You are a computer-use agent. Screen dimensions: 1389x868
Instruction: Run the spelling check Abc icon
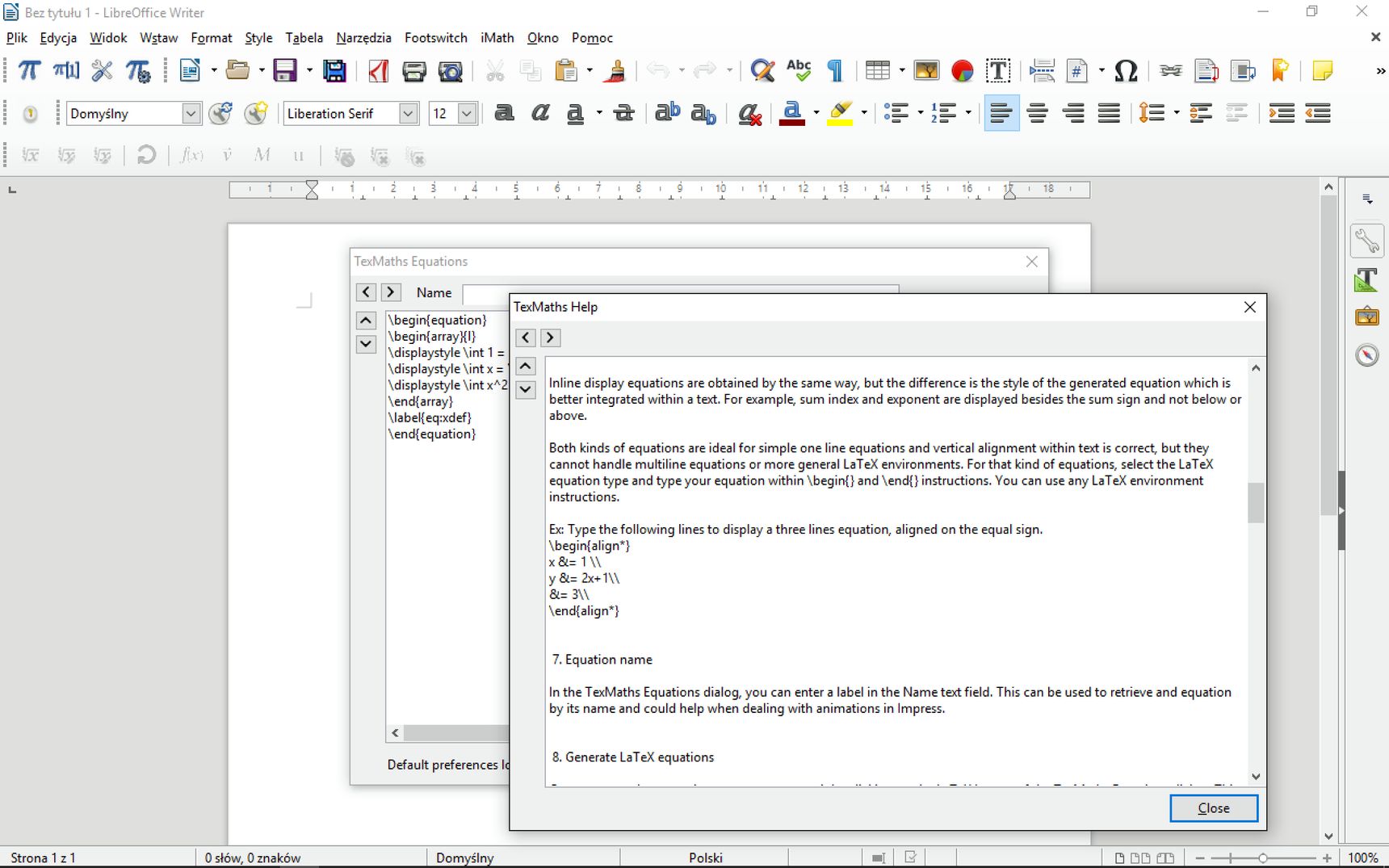click(799, 71)
